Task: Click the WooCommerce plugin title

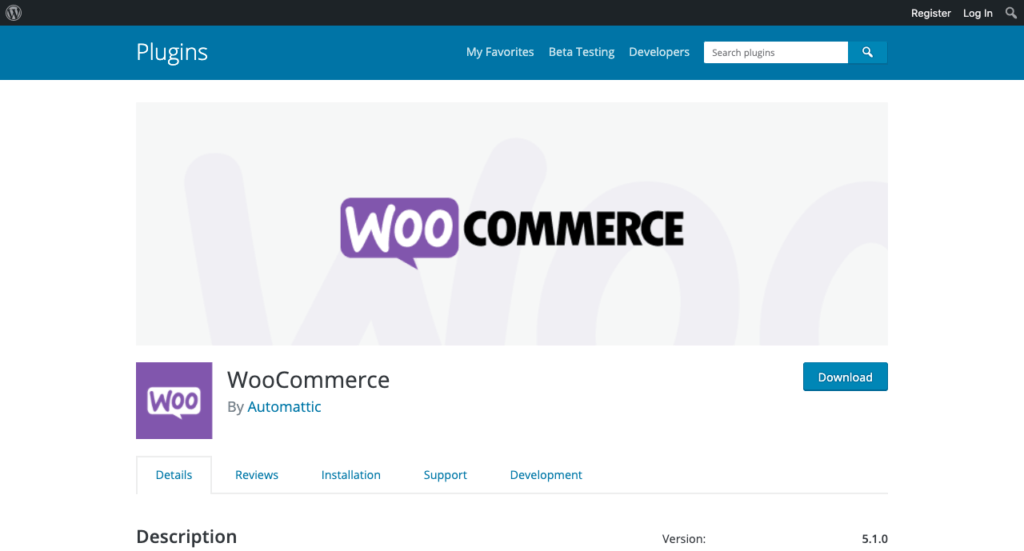Action: point(308,379)
